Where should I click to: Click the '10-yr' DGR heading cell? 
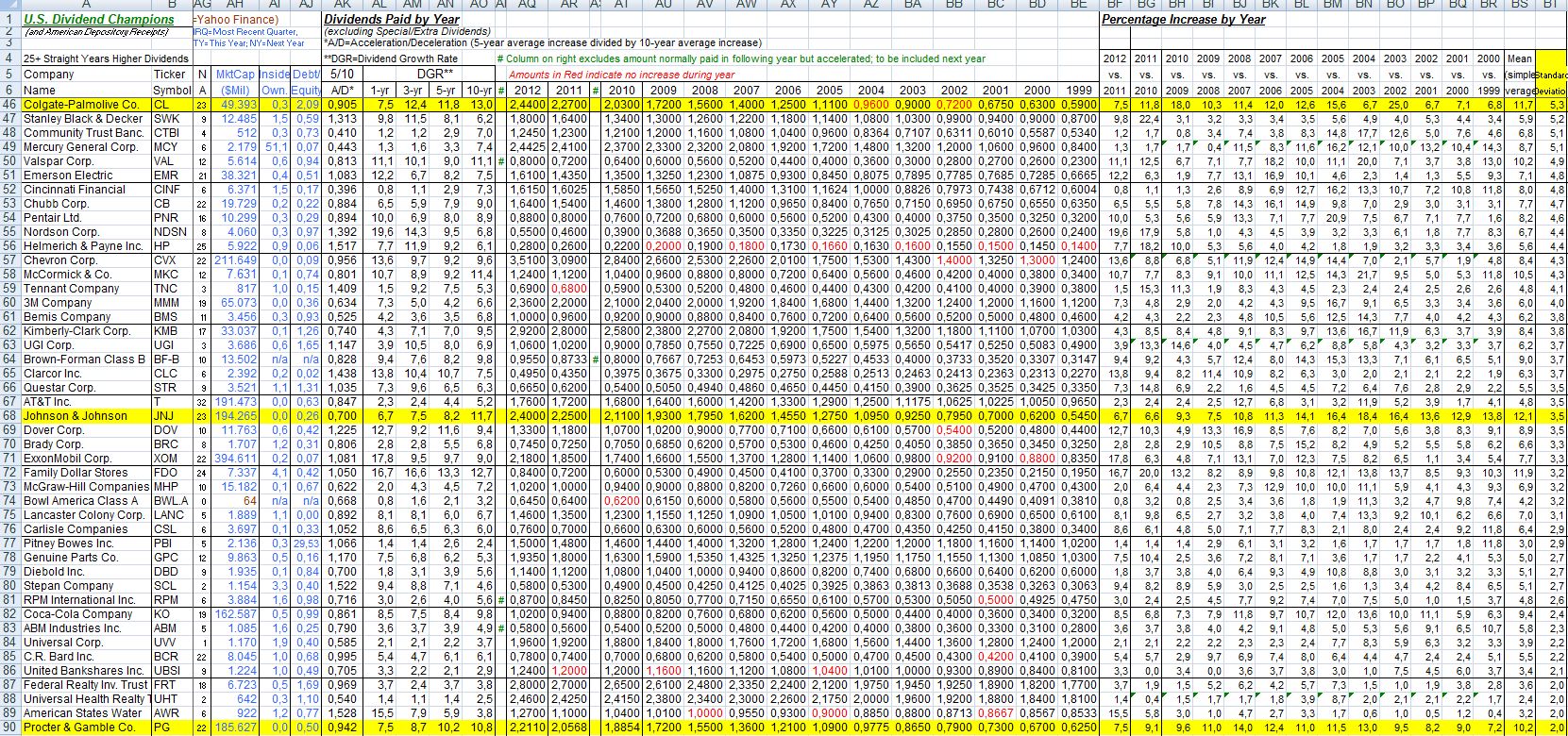480,90
